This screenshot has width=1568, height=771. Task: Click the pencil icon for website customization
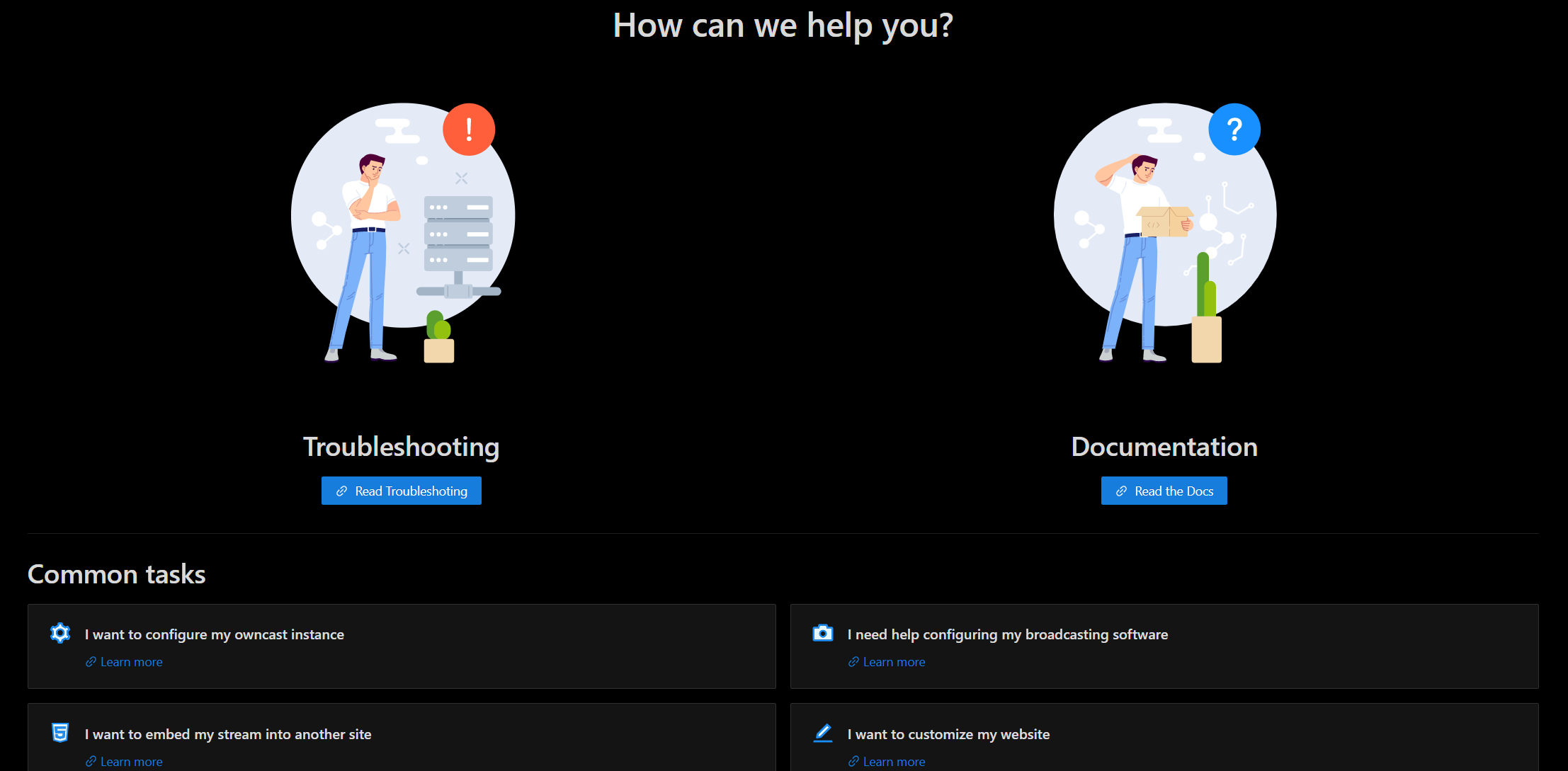coord(822,733)
